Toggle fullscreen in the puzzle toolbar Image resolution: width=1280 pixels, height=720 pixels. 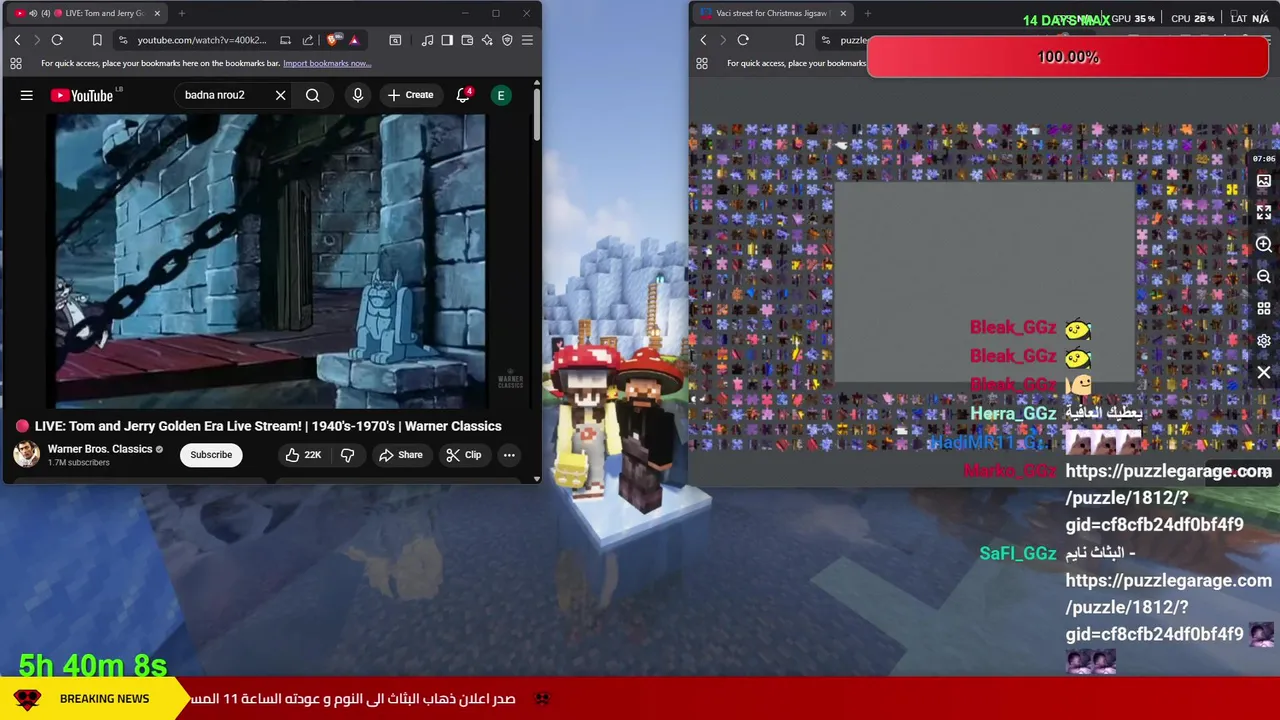(1264, 213)
